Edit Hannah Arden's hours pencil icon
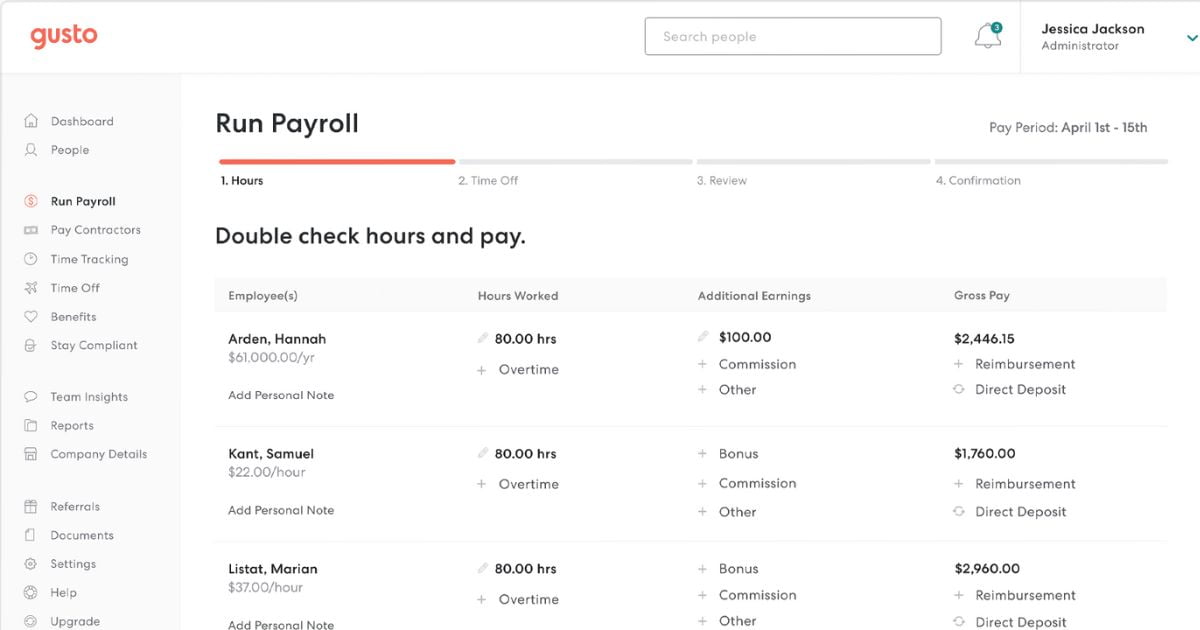 483,338
